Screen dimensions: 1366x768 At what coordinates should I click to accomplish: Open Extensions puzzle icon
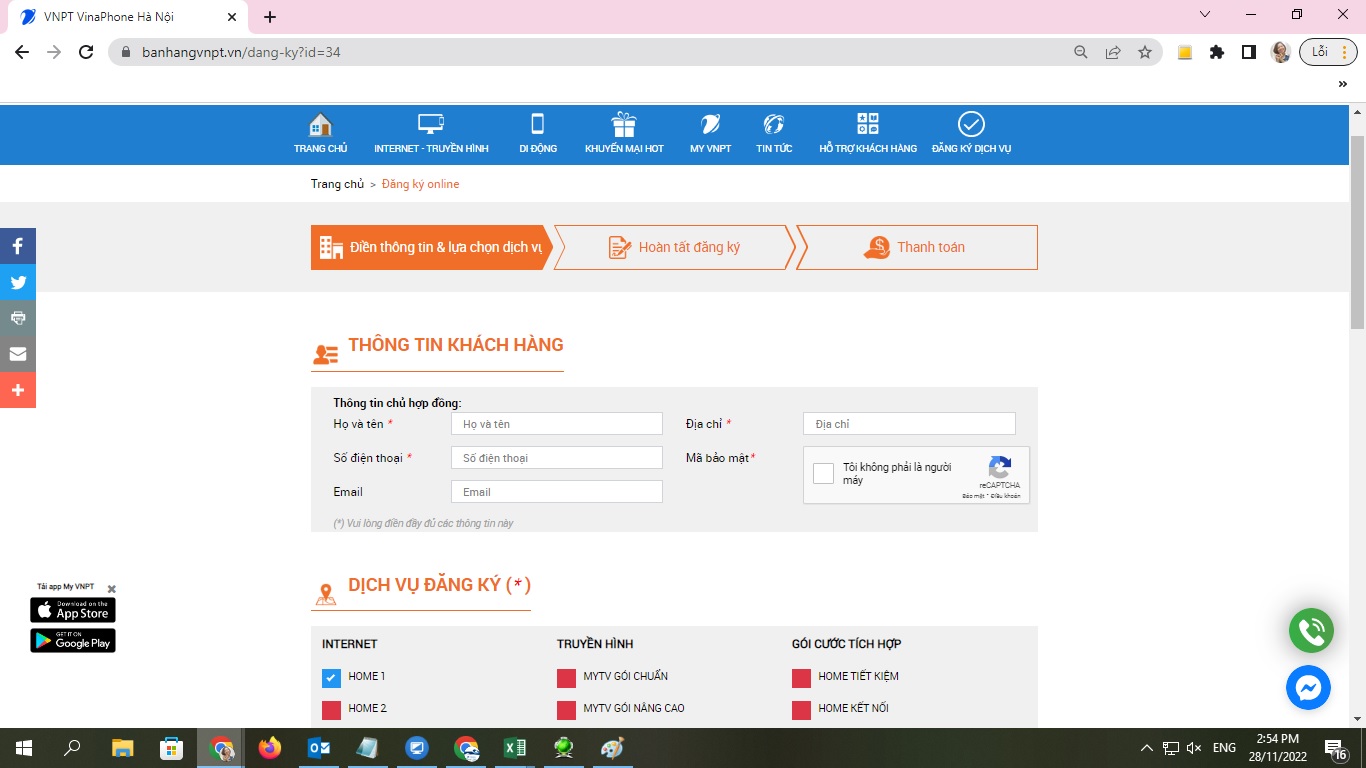click(x=1217, y=52)
